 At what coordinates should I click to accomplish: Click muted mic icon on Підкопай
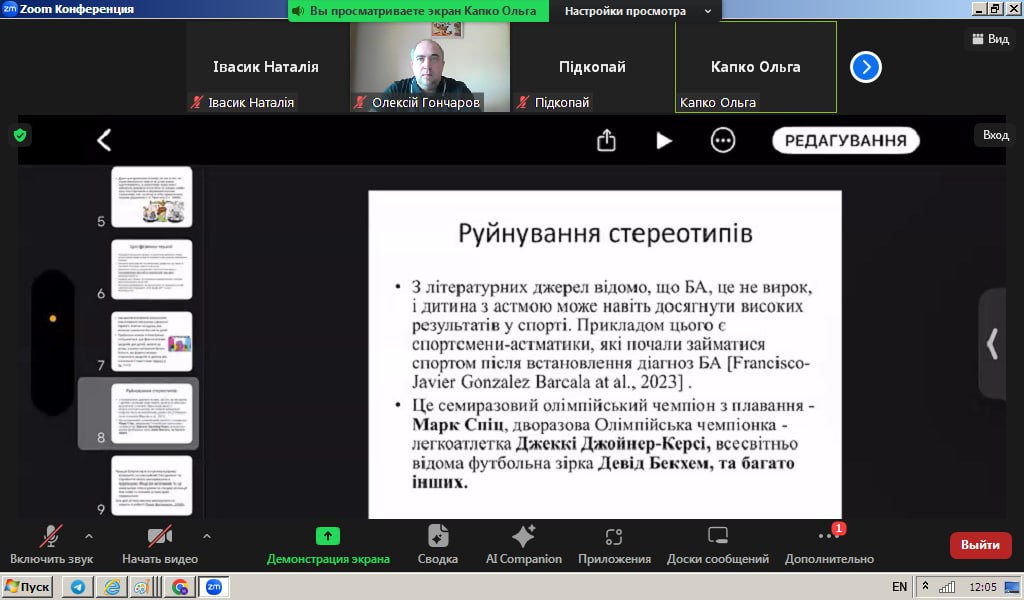pos(522,102)
